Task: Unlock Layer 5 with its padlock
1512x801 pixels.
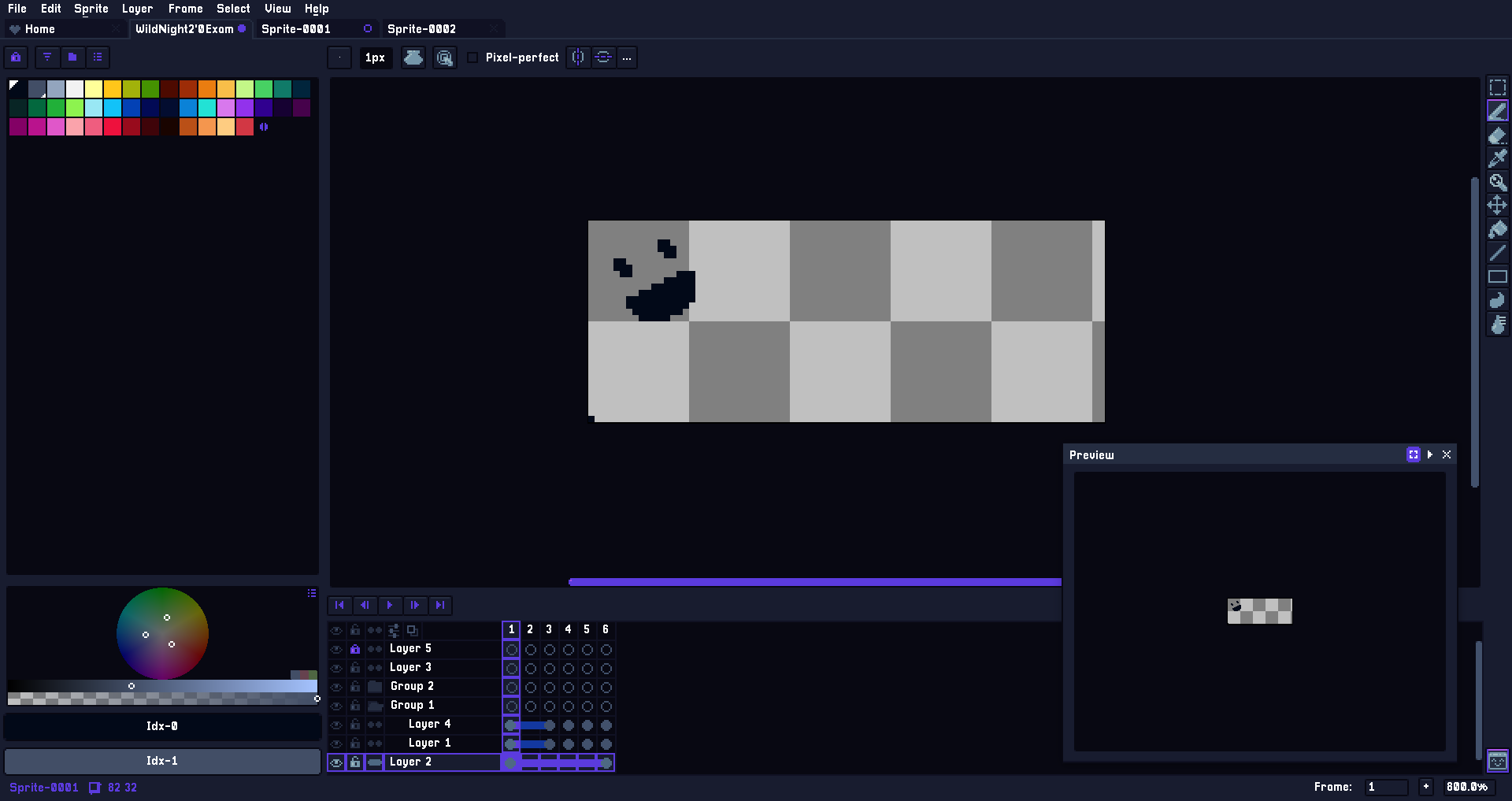Action: pos(355,649)
